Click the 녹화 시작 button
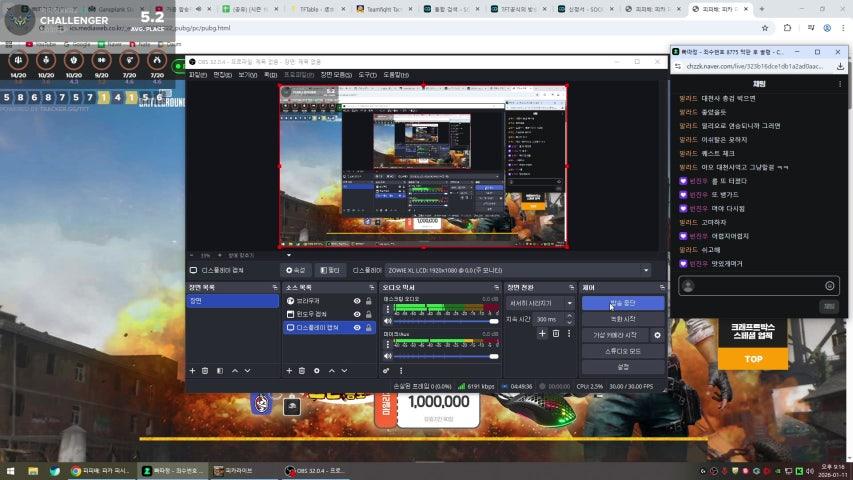Screen dimensions: 853x480 (622, 319)
